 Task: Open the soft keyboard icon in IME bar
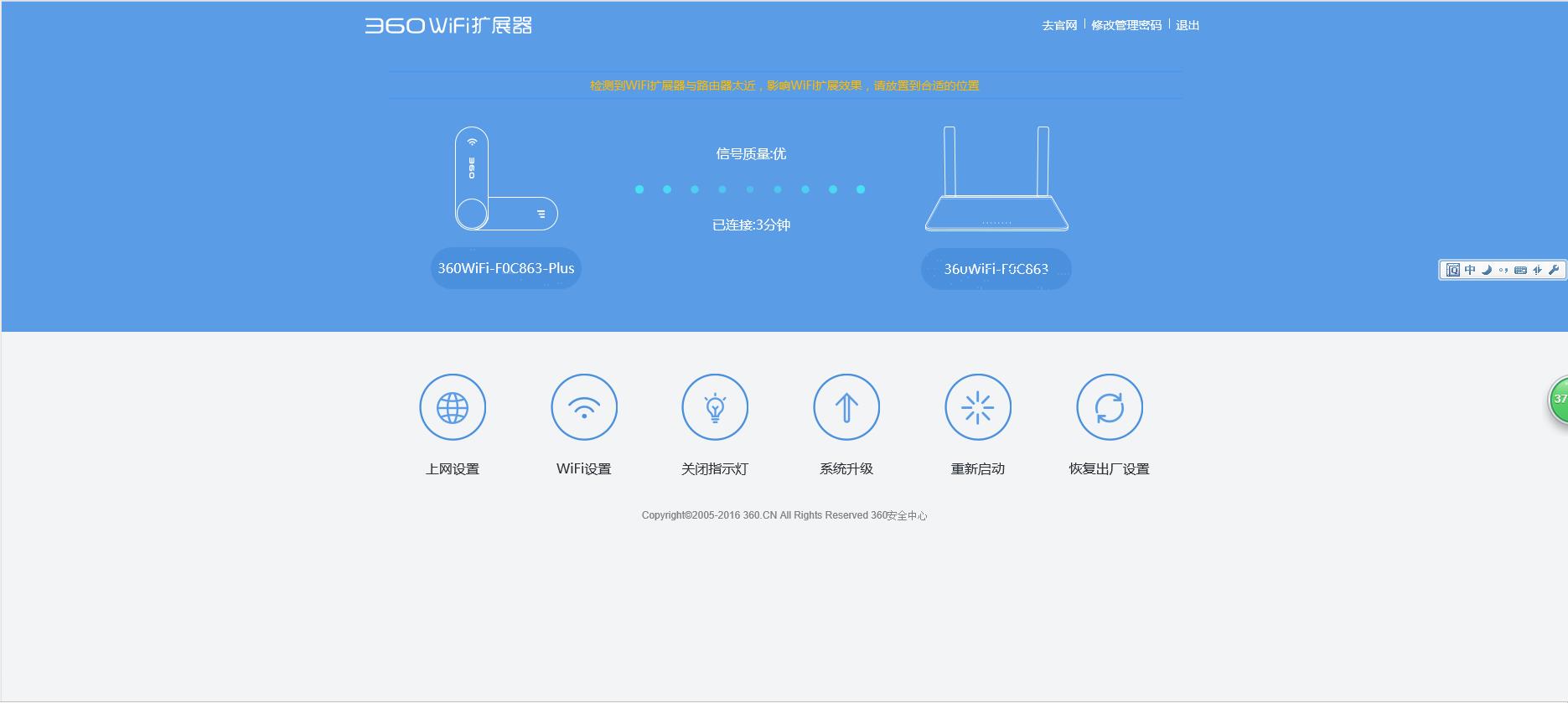[x=1520, y=270]
